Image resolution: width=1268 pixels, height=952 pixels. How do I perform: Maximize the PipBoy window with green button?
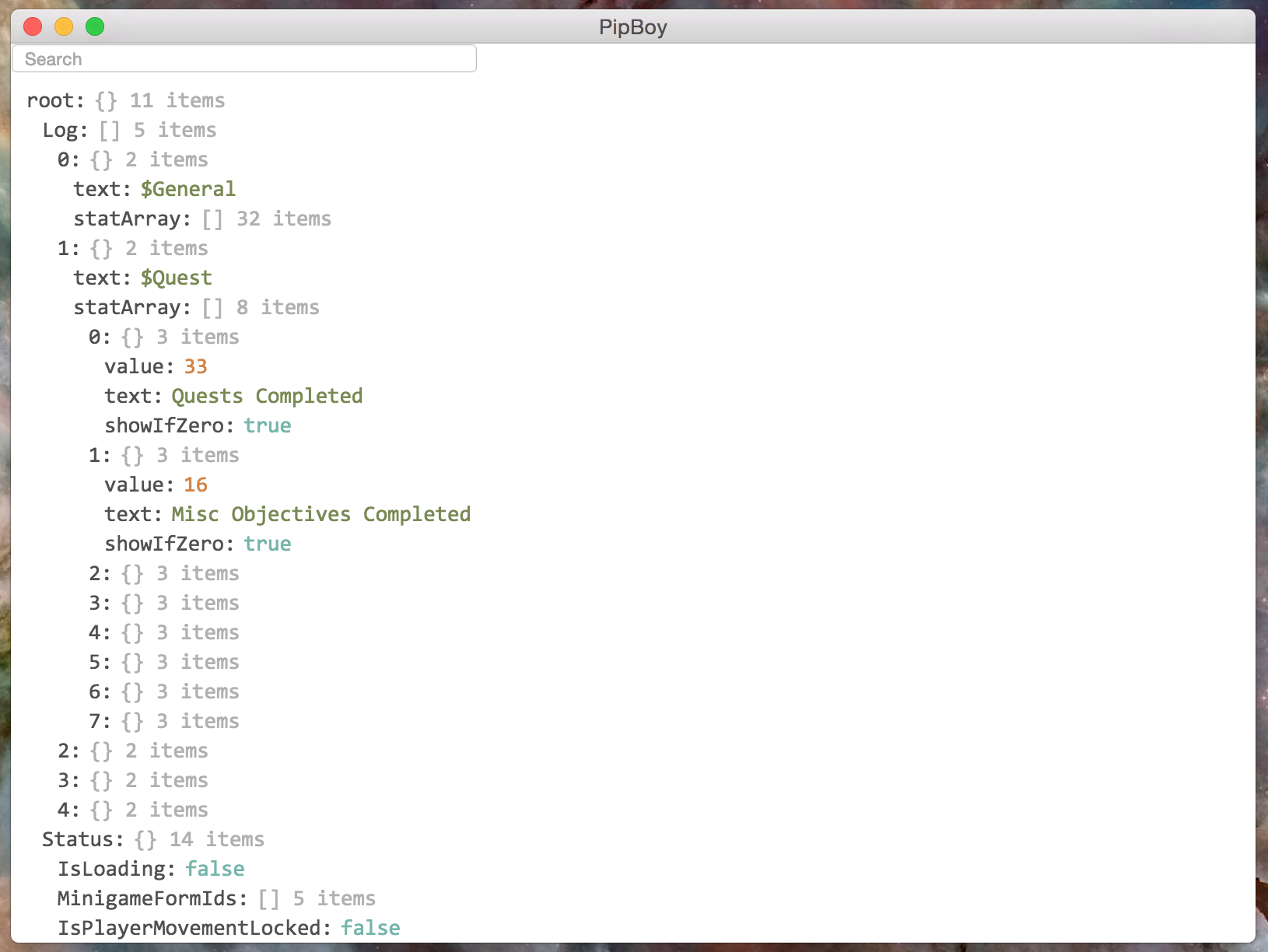tap(95, 27)
